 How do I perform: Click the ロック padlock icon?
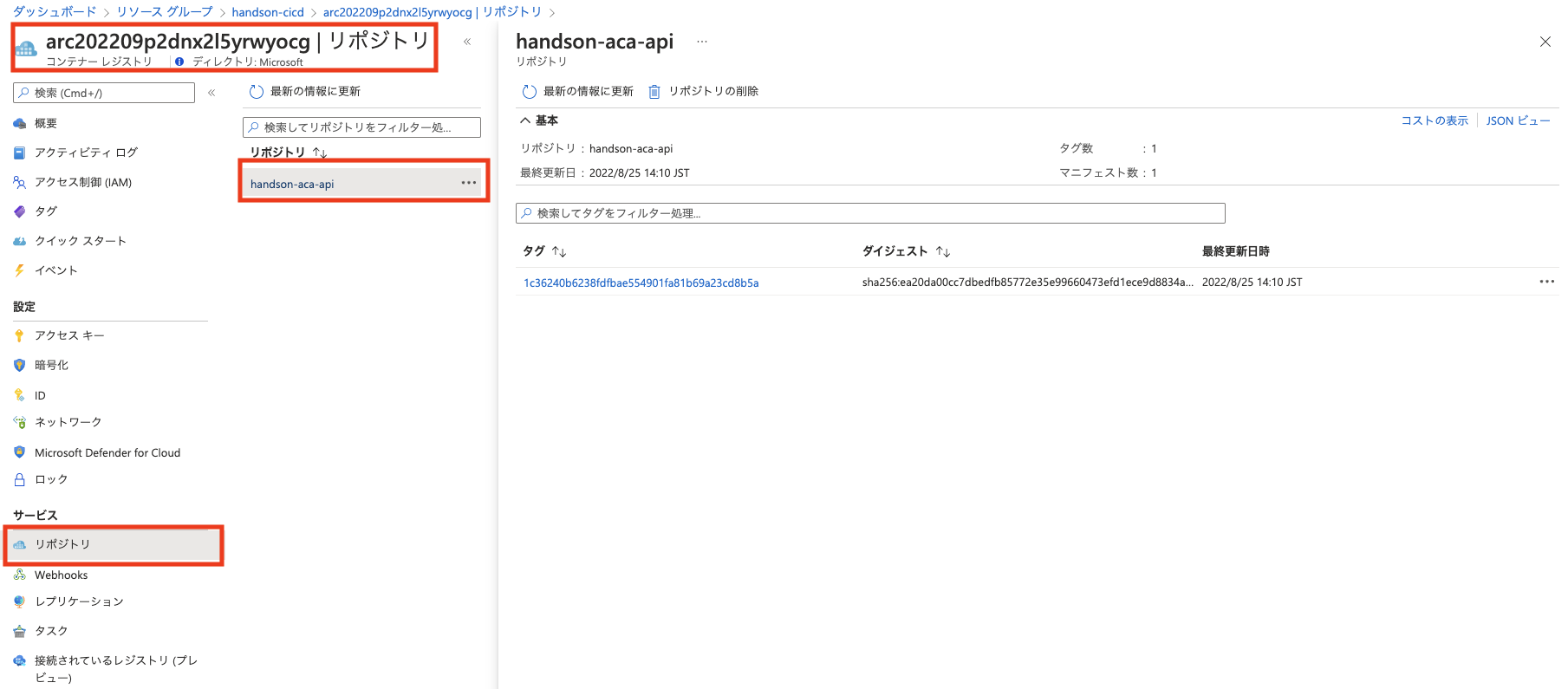tap(19, 479)
